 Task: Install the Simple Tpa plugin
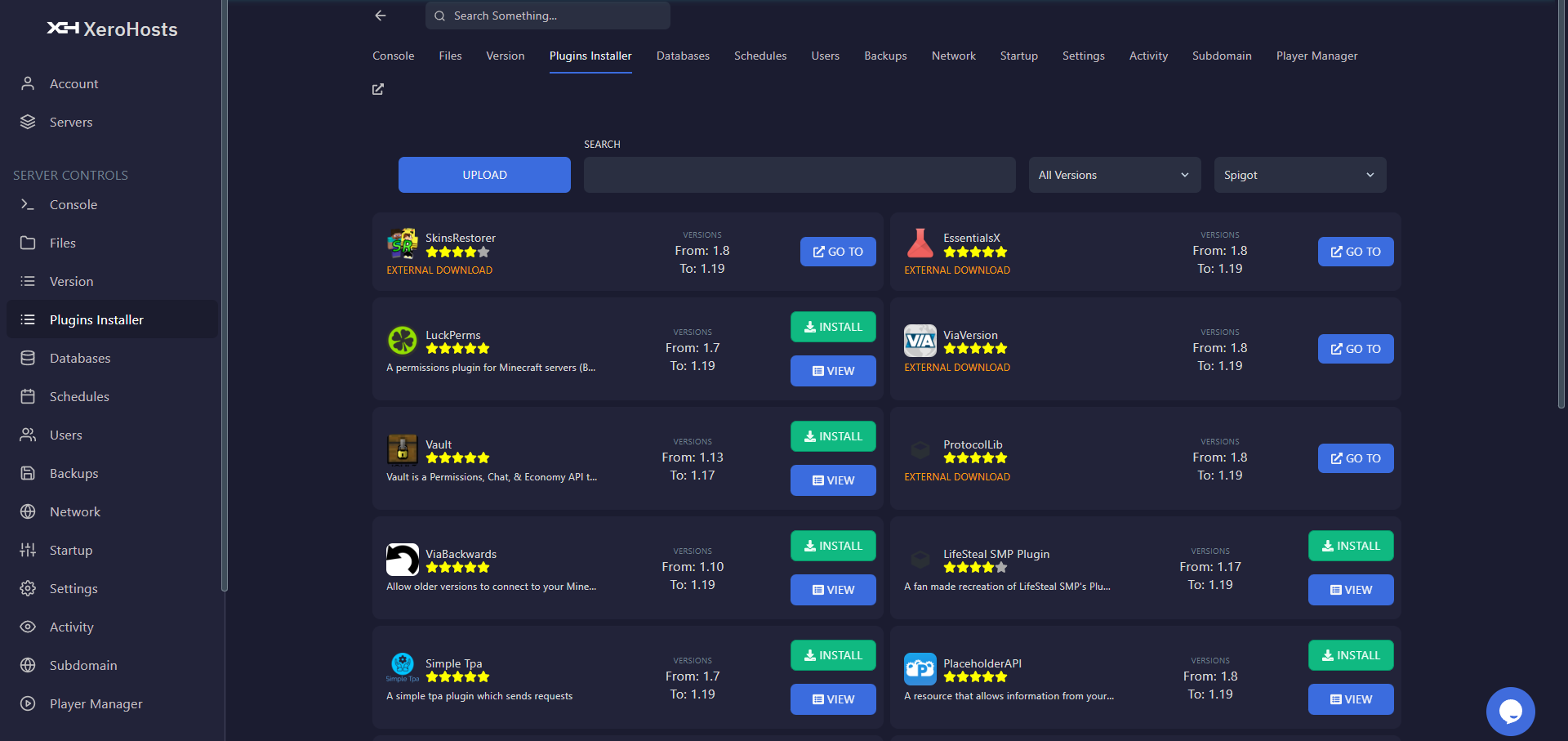[833, 655]
